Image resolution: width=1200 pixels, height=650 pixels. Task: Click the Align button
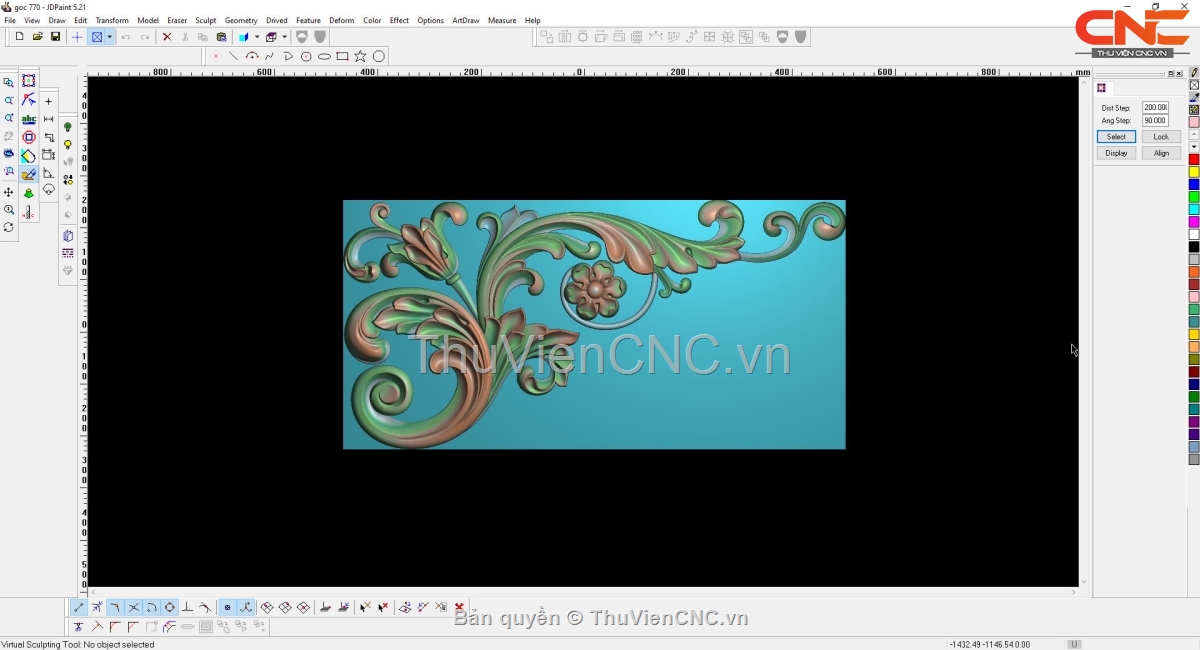[x=1160, y=153]
